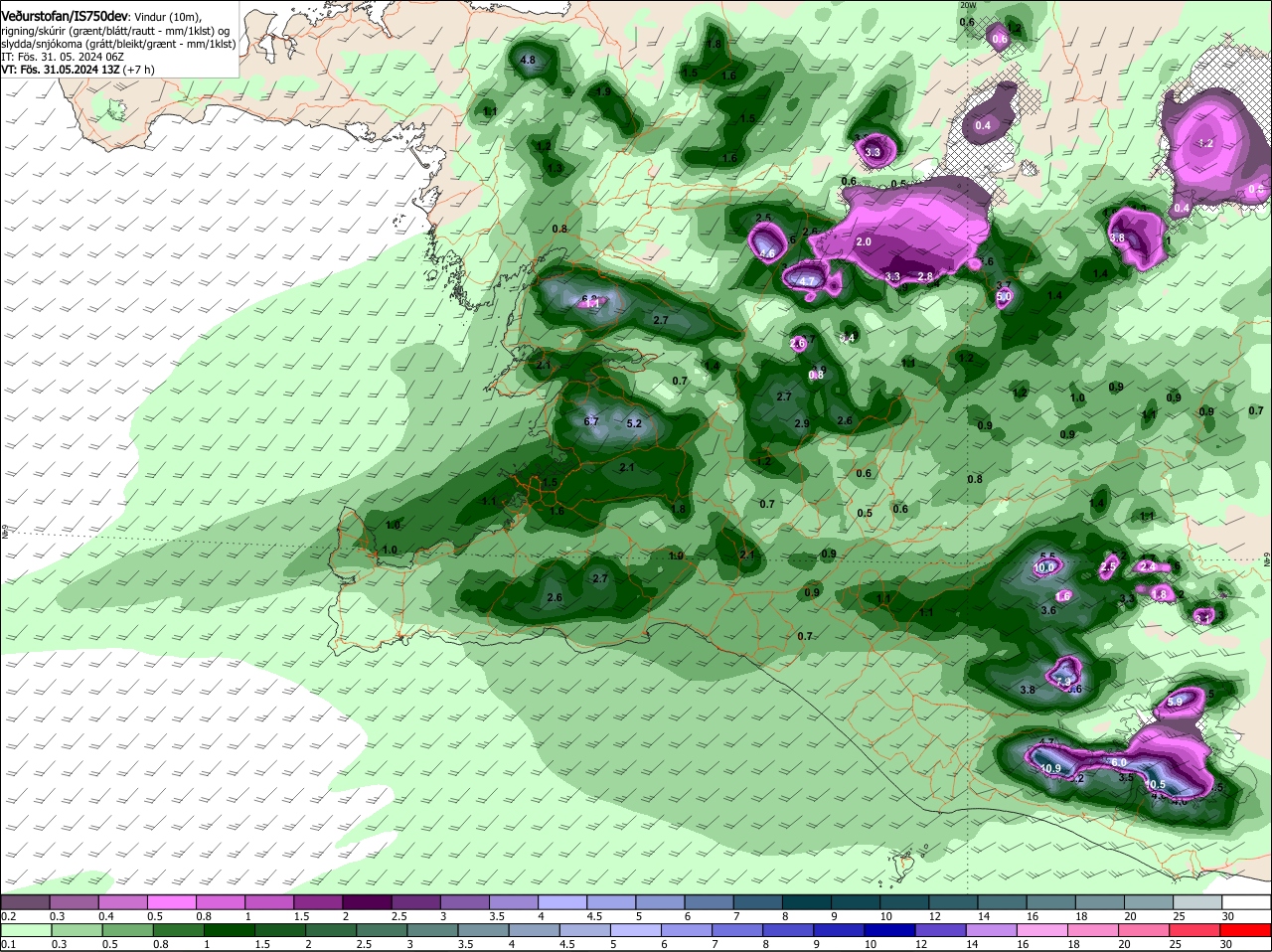Click the '3.1' precipitation value on the map

(1203, 617)
